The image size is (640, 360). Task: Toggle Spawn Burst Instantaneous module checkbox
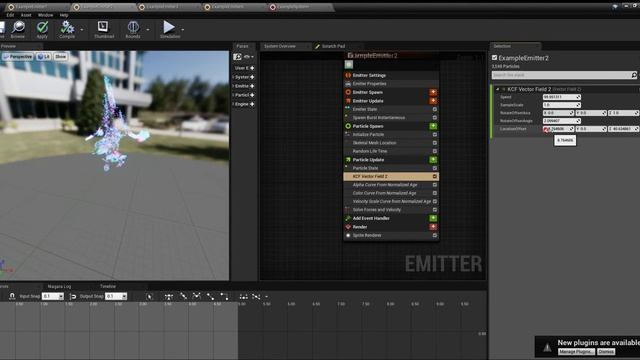click(435, 118)
